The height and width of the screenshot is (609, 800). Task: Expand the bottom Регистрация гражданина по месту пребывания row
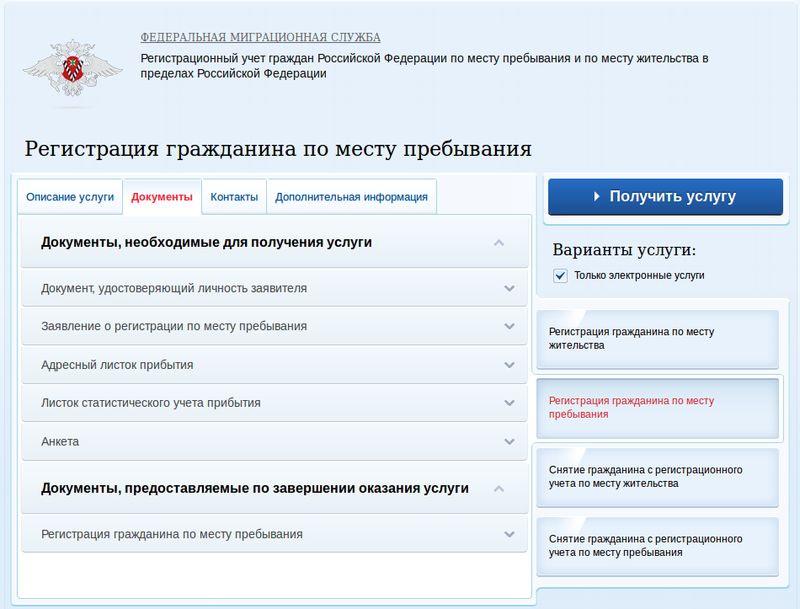click(x=509, y=534)
